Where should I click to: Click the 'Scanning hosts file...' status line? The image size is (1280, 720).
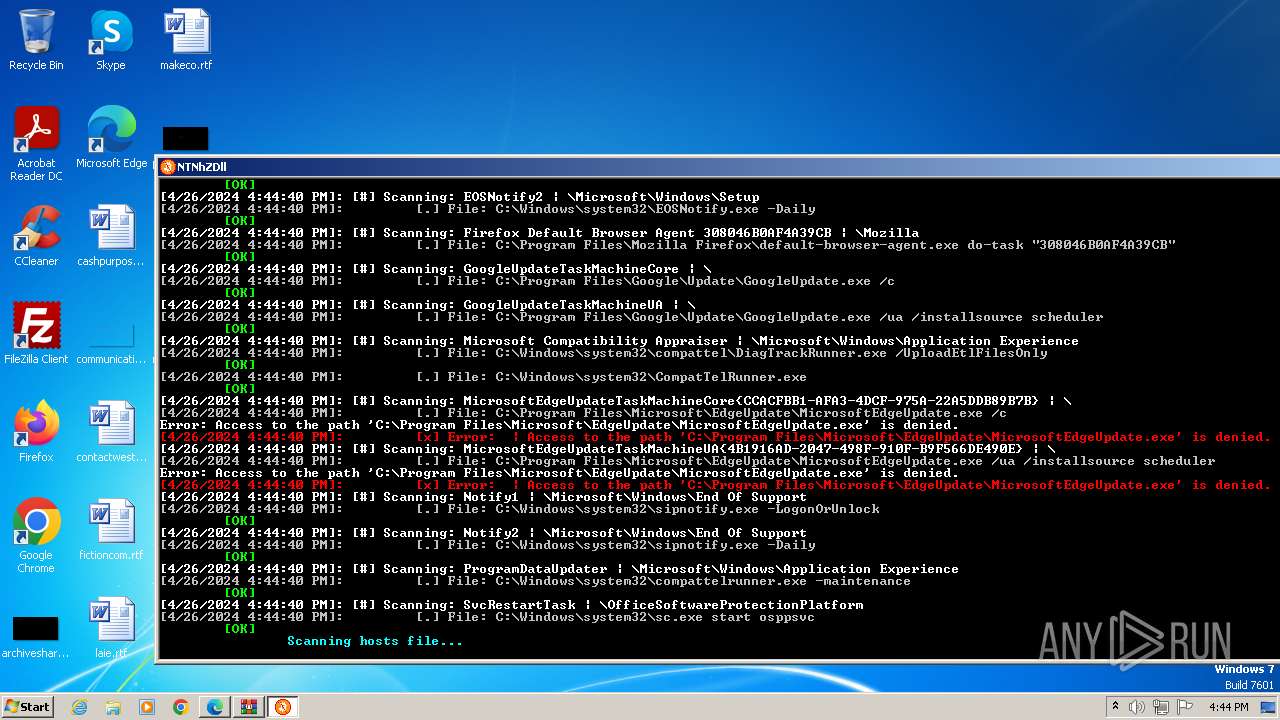pyautogui.click(x=375, y=641)
